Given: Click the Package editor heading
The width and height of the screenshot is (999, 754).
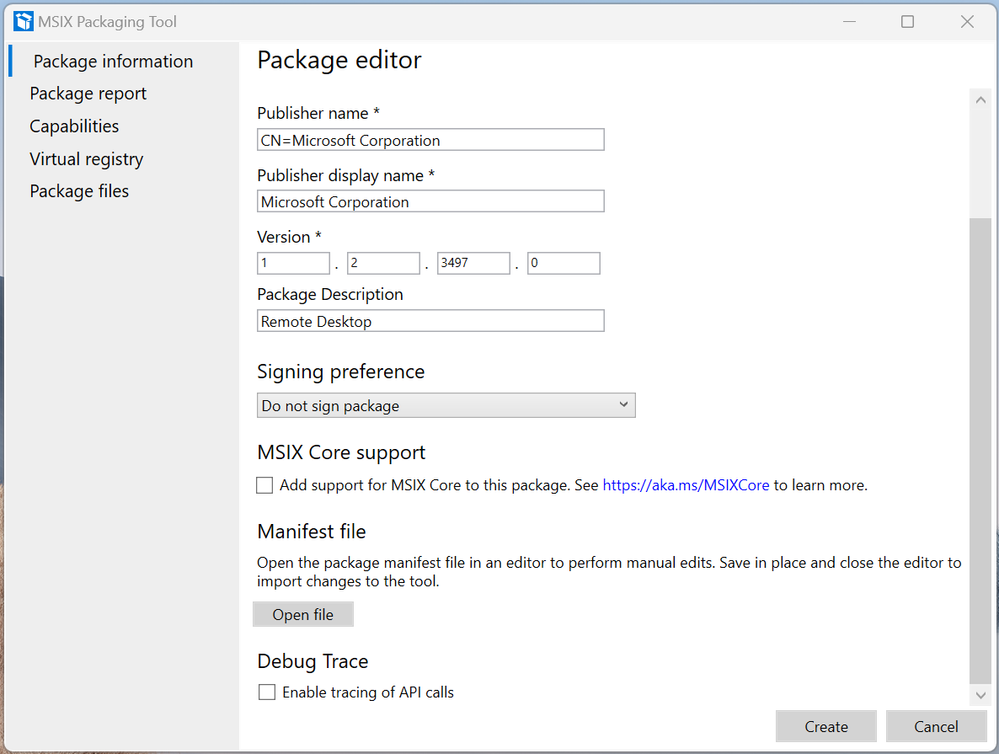Looking at the screenshot, I should (x=339, y=60).
